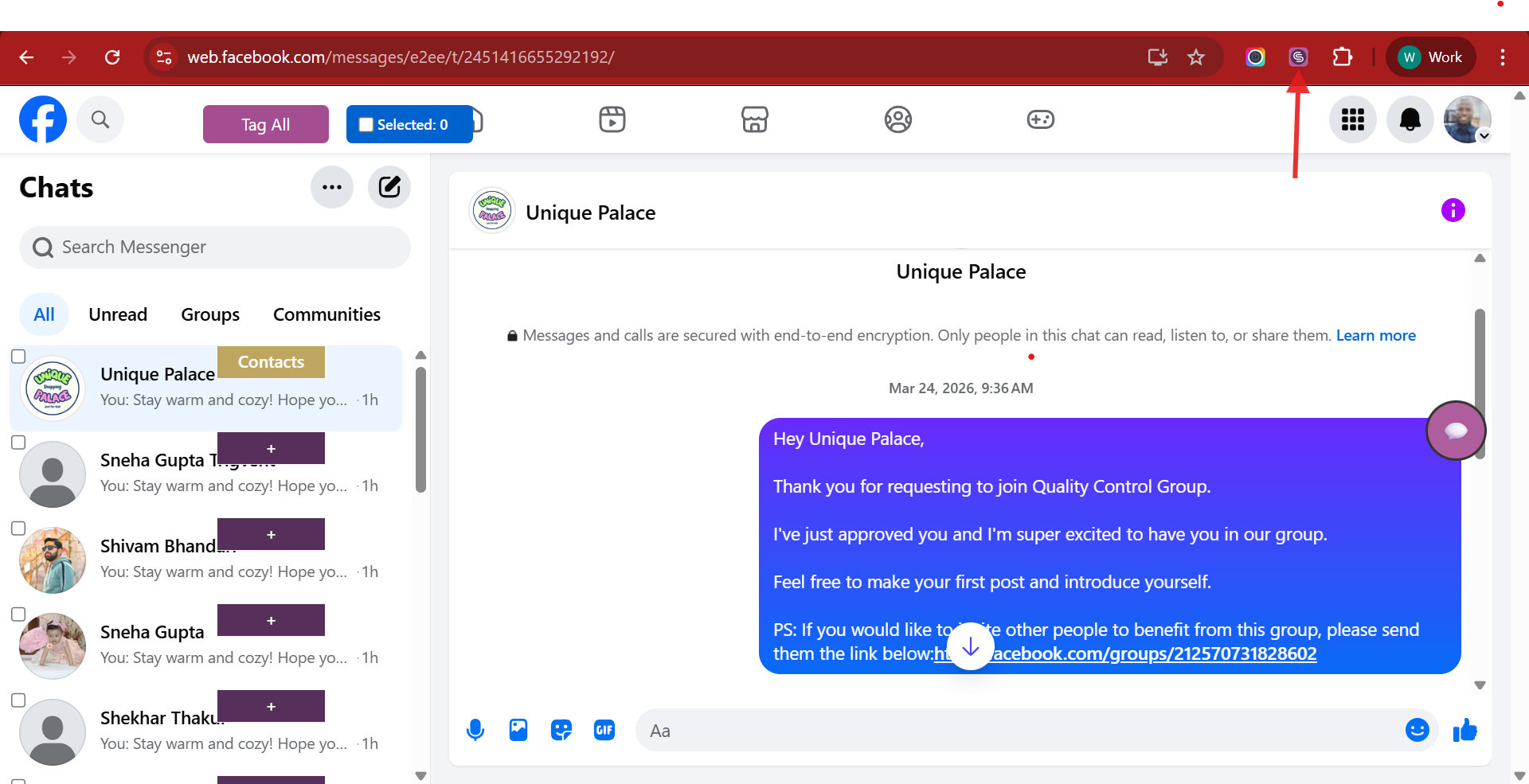Viewport: 1529px width, 784px height.
Task: Click Shekhar Thaku profile avatar
Action: click(53, 732)
